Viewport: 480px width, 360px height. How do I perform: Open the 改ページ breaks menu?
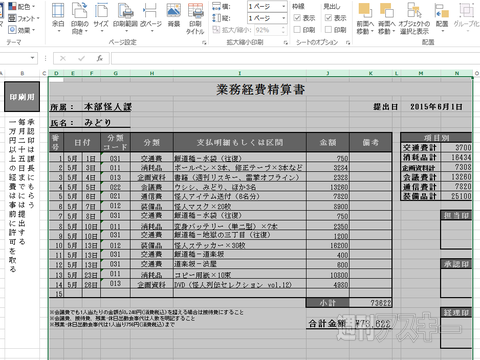pyautogui.click(x=151, y=18)
